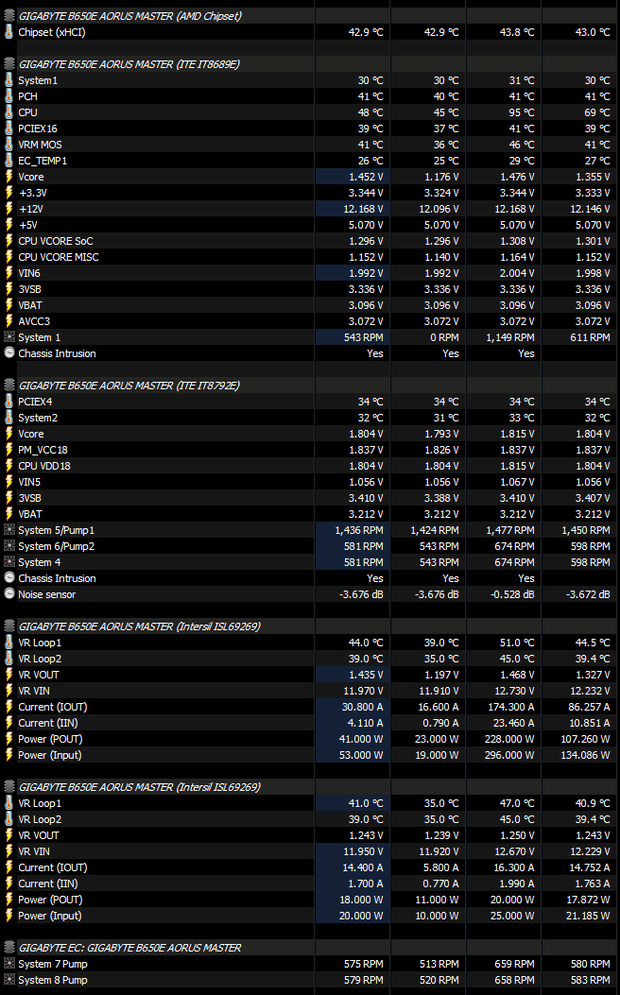Click the voltage icon next to VIN6
Viewport: 620px width, 995px height.
click(9, 273)
